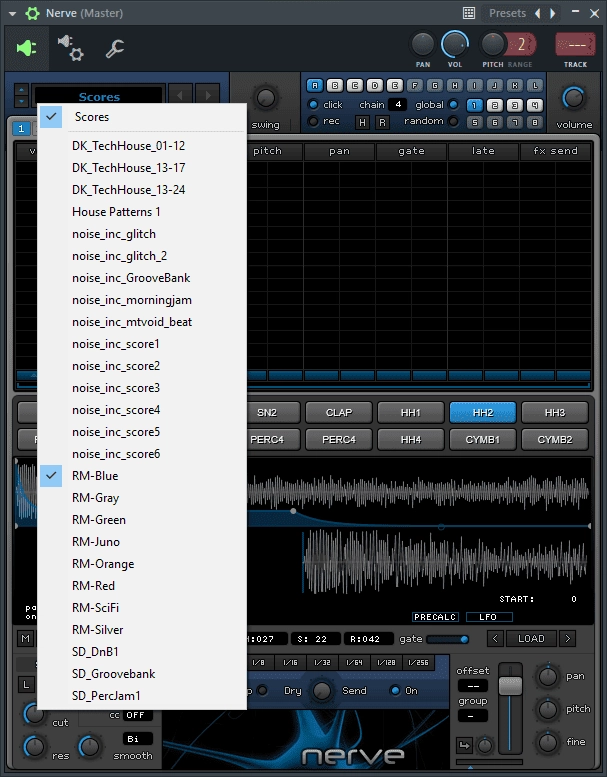Open the detailed settings speaker-gear icon
This screenshot has width=607, height=777.
pyautogui.click(x=71, y=48)
